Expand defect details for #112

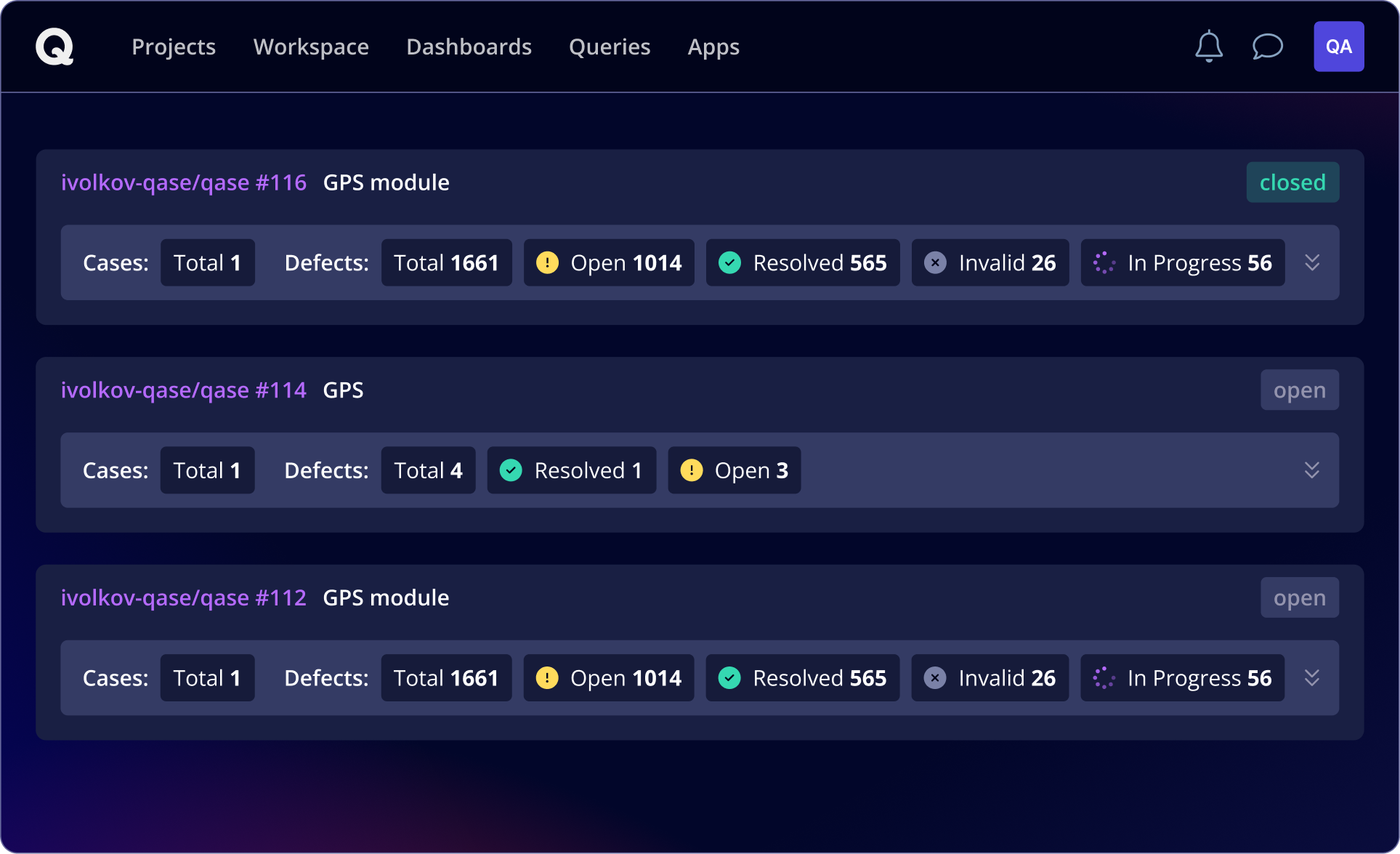tap(1311, 677)
